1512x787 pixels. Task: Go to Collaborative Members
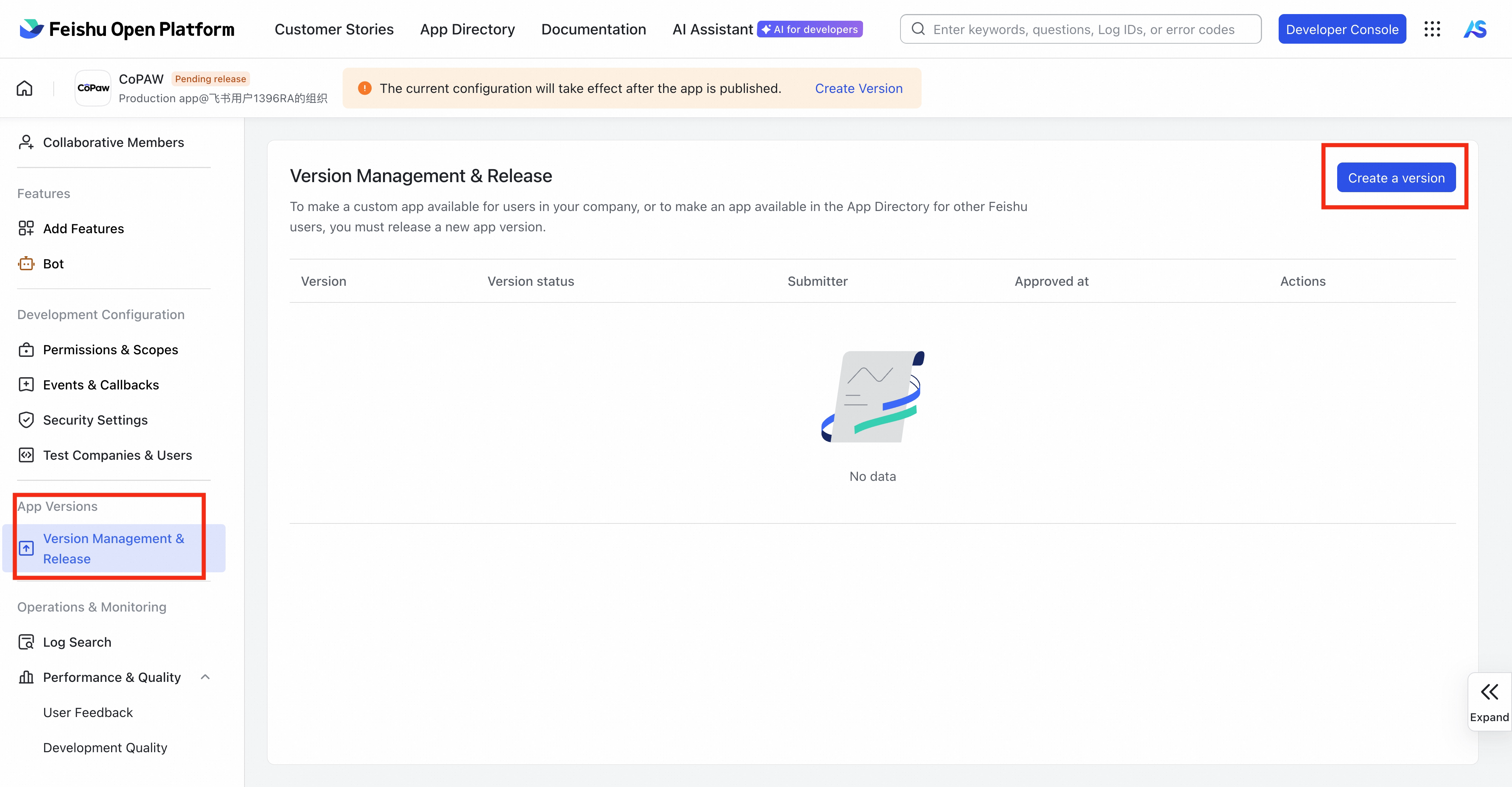pyautogui.click(x=113, y=143)
